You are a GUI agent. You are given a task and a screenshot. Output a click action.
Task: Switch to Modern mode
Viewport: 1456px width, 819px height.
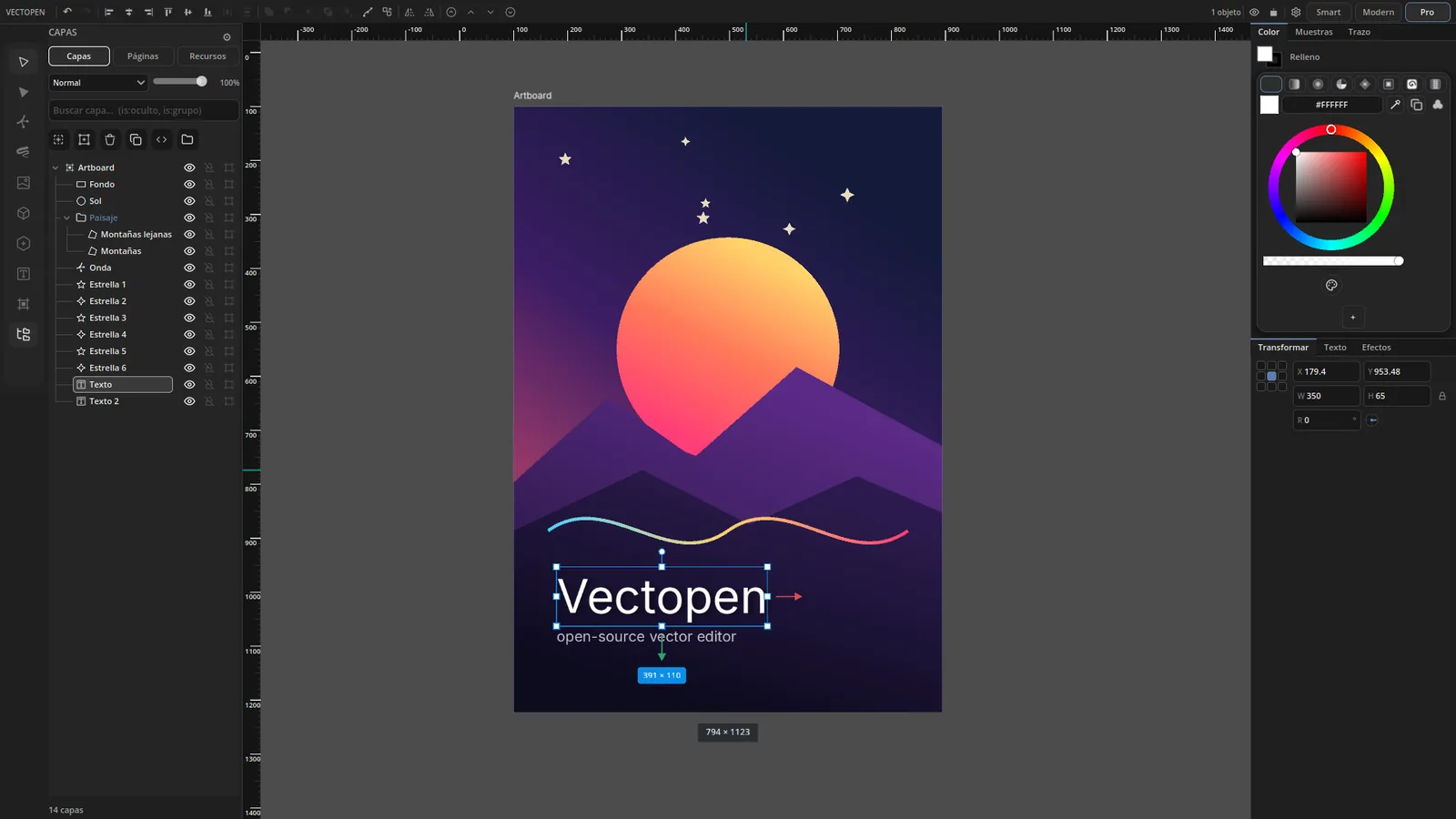click(x=1379, y=12)
